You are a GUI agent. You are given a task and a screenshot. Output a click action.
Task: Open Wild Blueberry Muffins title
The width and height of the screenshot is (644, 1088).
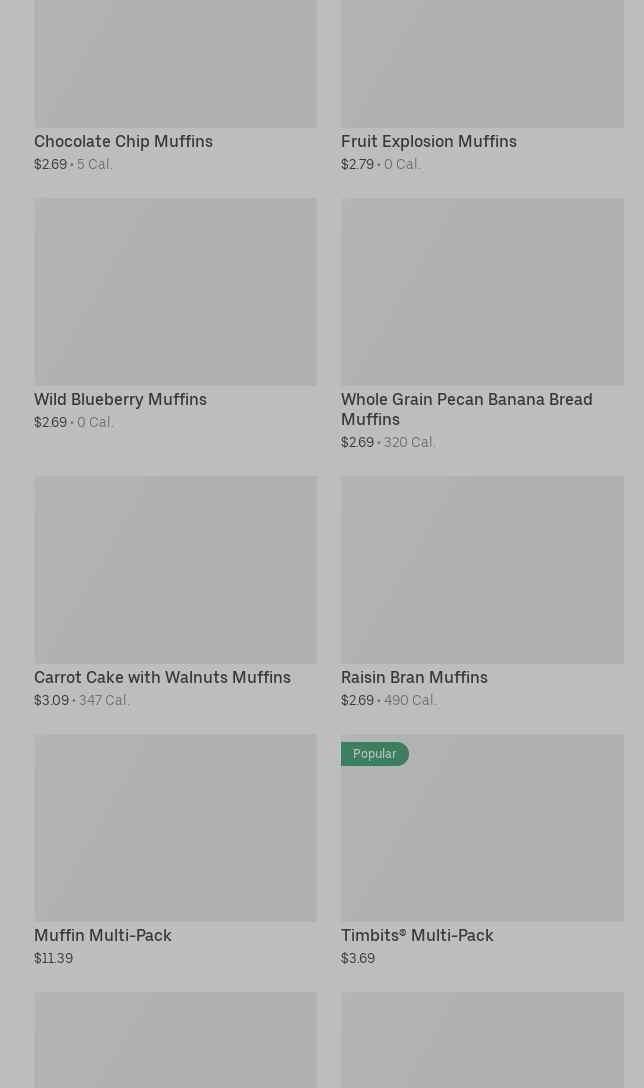(120, 400)
